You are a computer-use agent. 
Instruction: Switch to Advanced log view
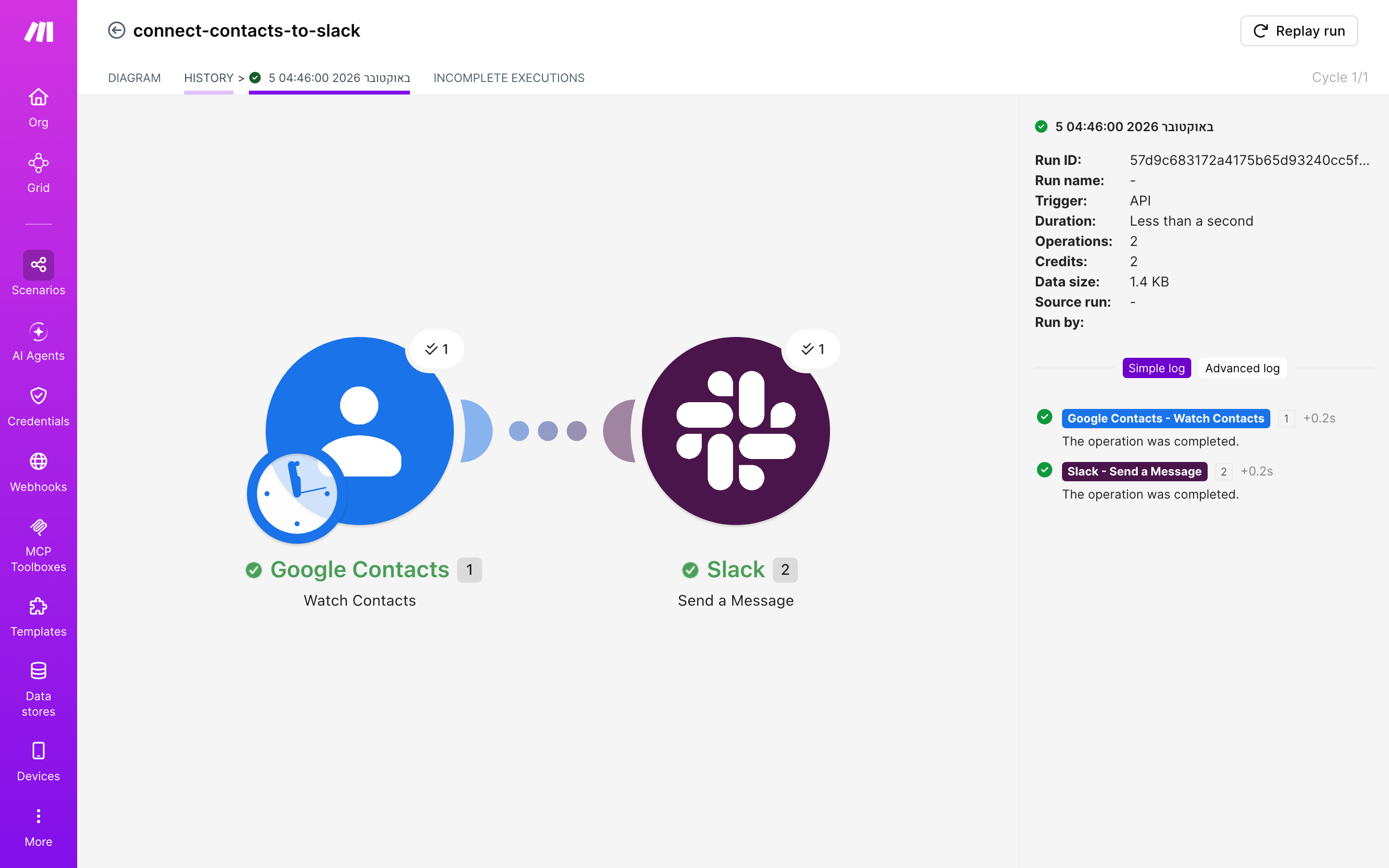1242,368
